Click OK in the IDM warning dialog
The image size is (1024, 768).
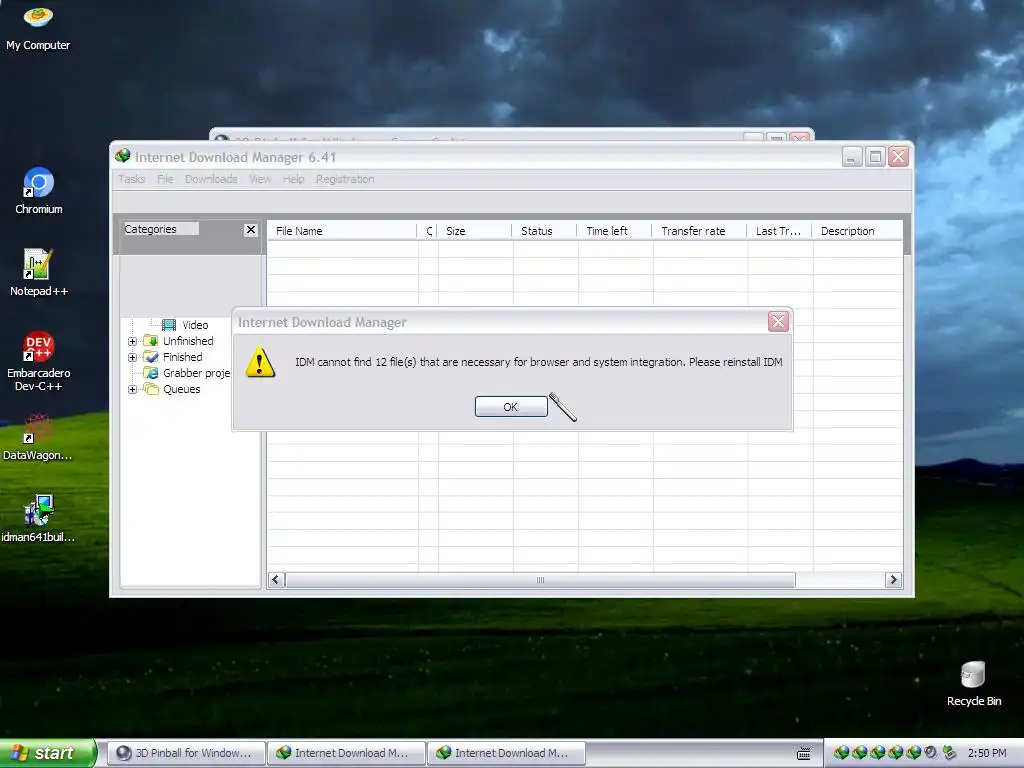(x=511, y=407)
